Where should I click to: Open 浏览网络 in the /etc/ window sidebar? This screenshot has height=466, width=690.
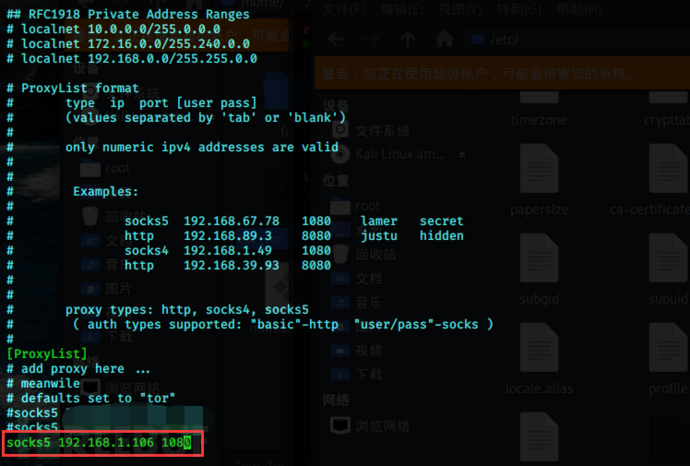371,426
